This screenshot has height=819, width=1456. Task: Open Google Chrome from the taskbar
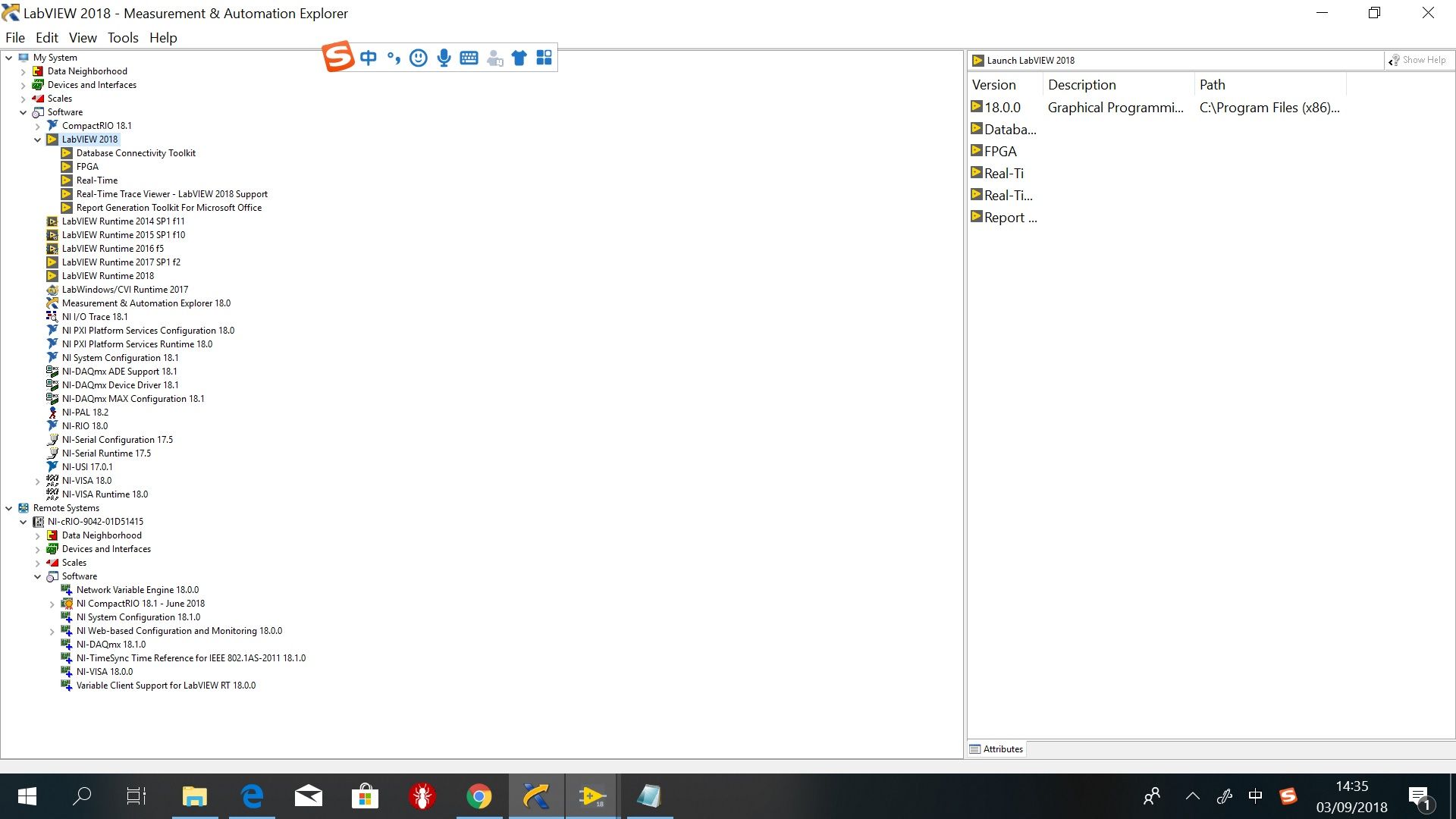coord(479,796)
